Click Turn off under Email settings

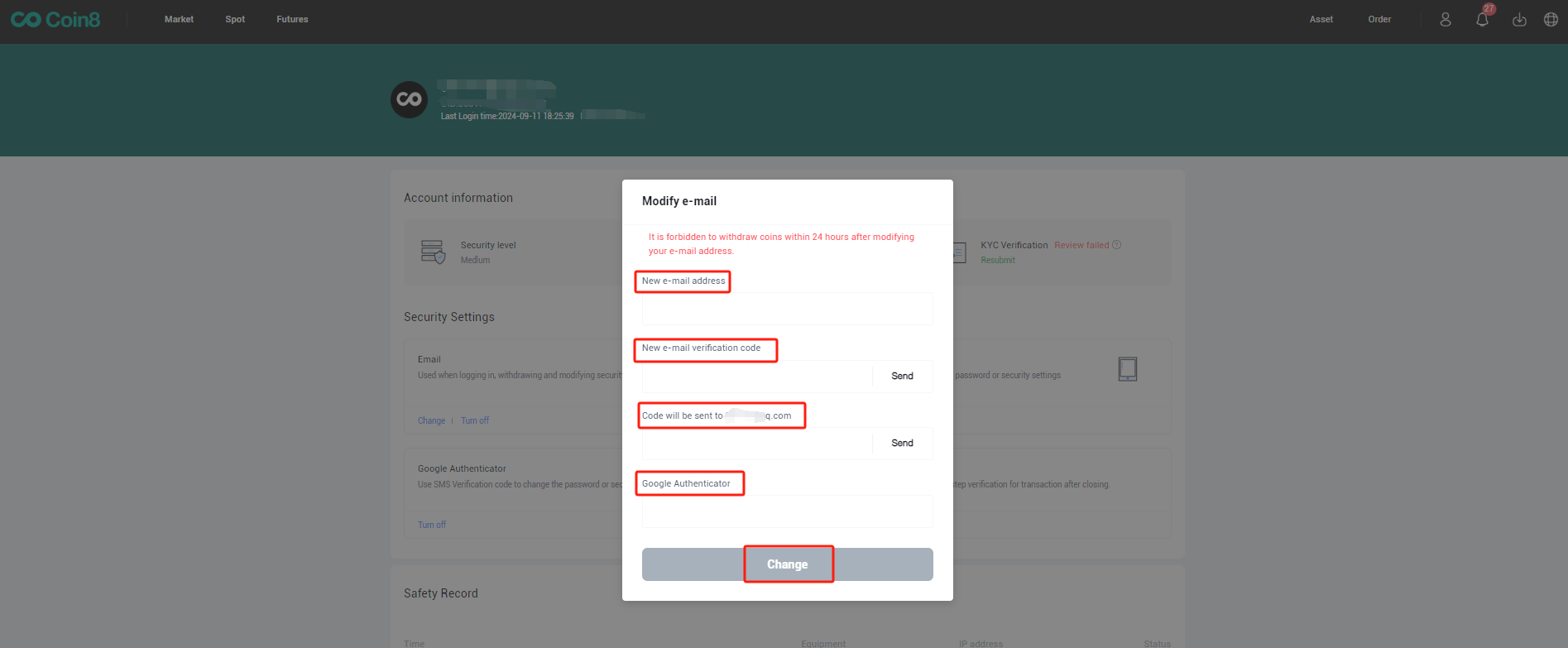pos(475,421)
